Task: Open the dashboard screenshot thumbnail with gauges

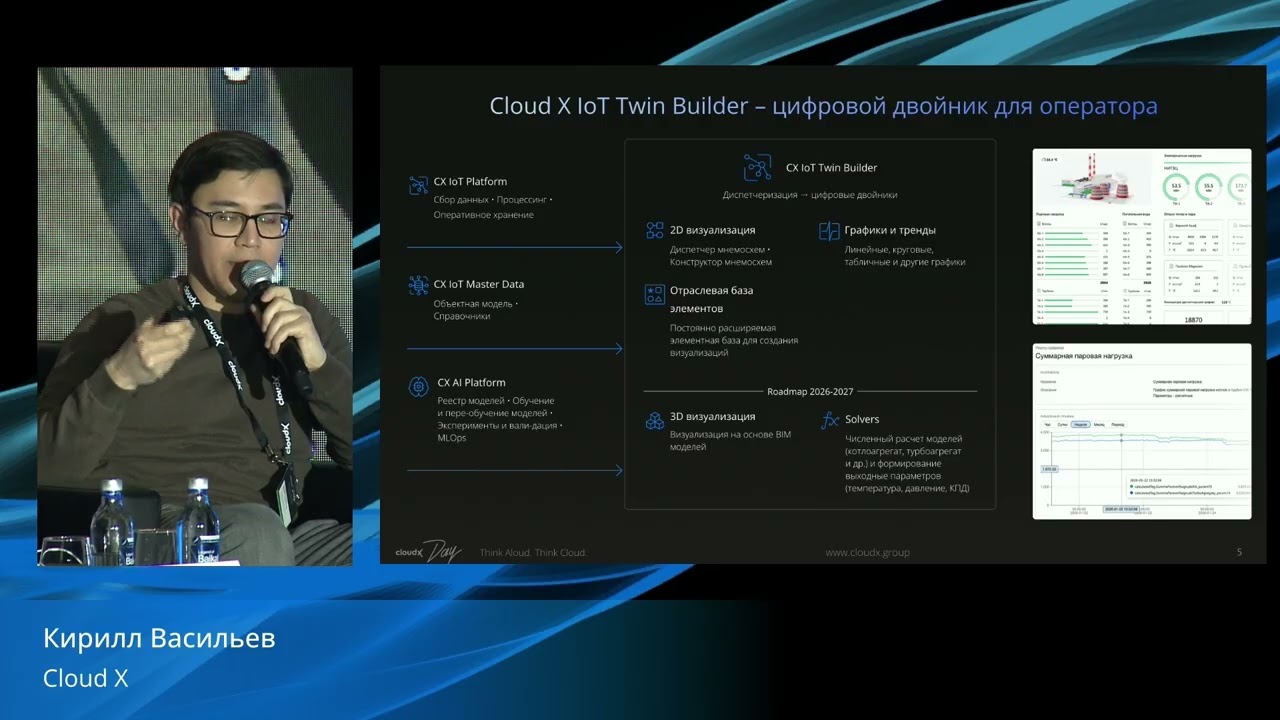Action: click(x=1141, y=236)
